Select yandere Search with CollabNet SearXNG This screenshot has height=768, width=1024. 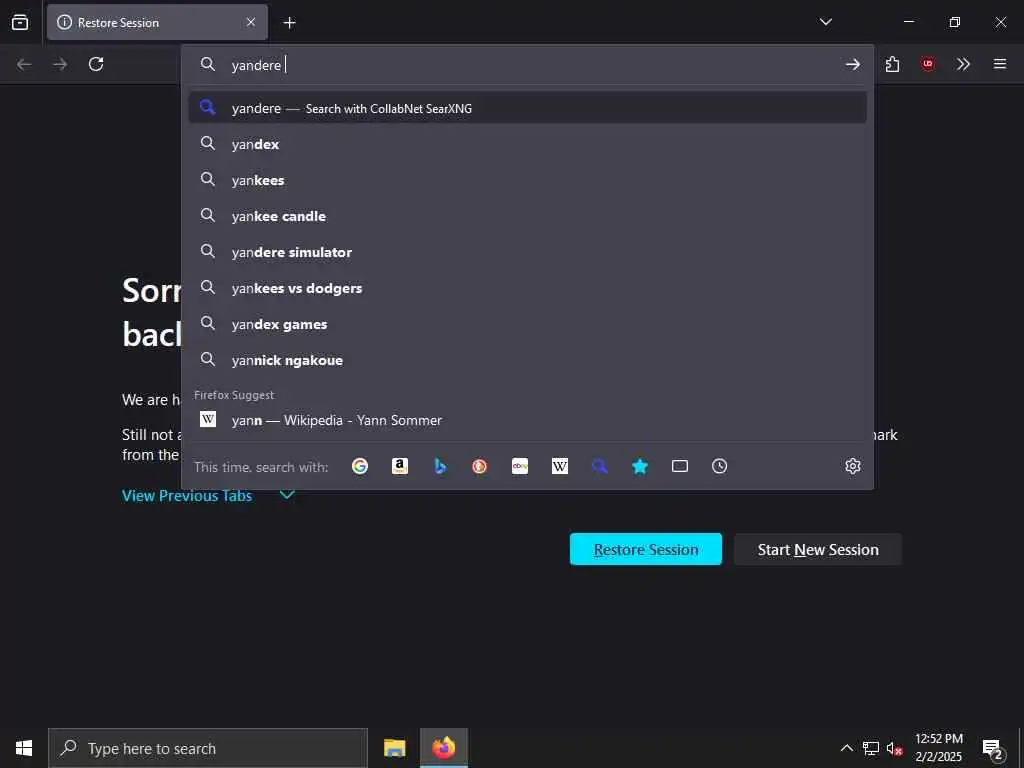coord(528,108)
